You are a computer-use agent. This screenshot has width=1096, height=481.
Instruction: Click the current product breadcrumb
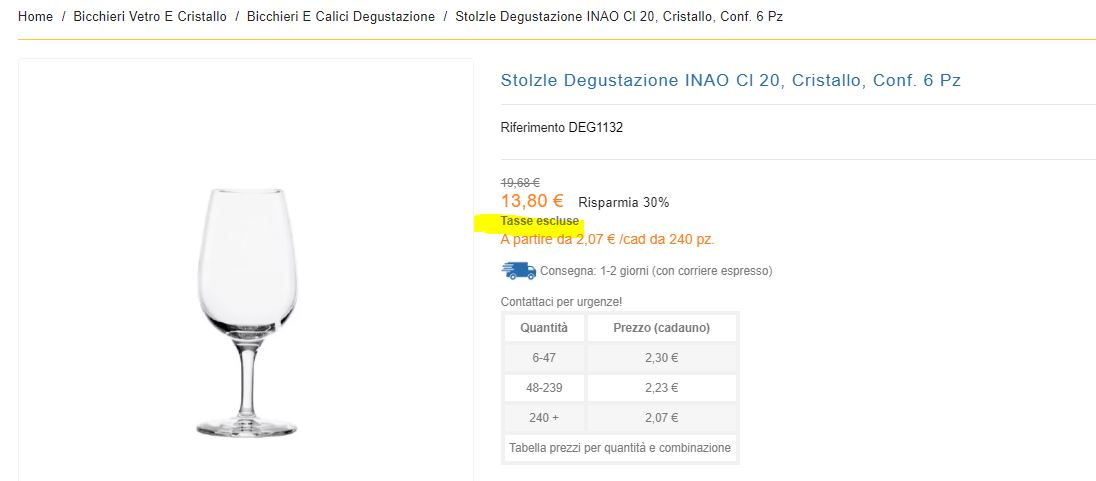click(619, 16)
